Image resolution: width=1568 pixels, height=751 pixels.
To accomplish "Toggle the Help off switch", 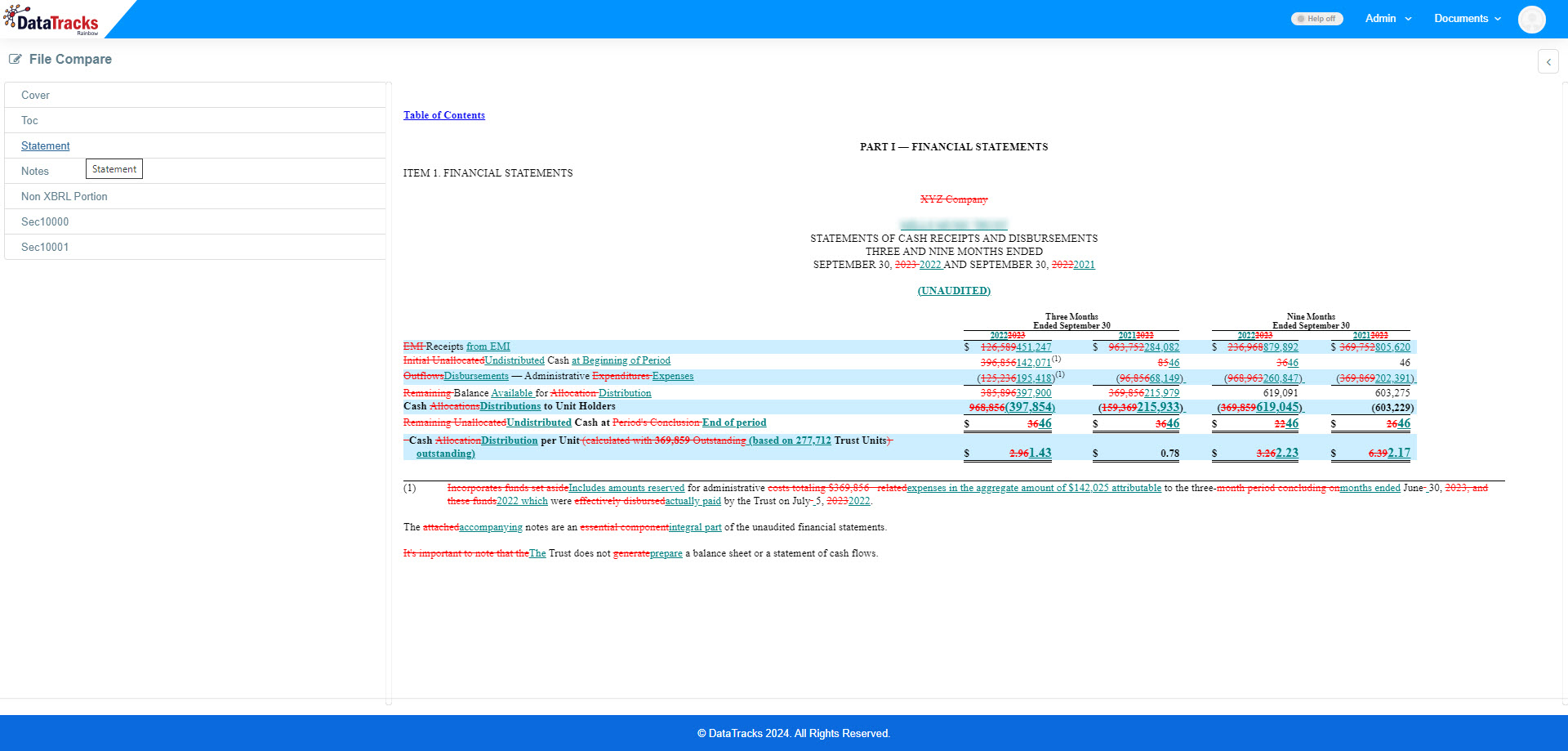I will click(x=1316, y=19).
